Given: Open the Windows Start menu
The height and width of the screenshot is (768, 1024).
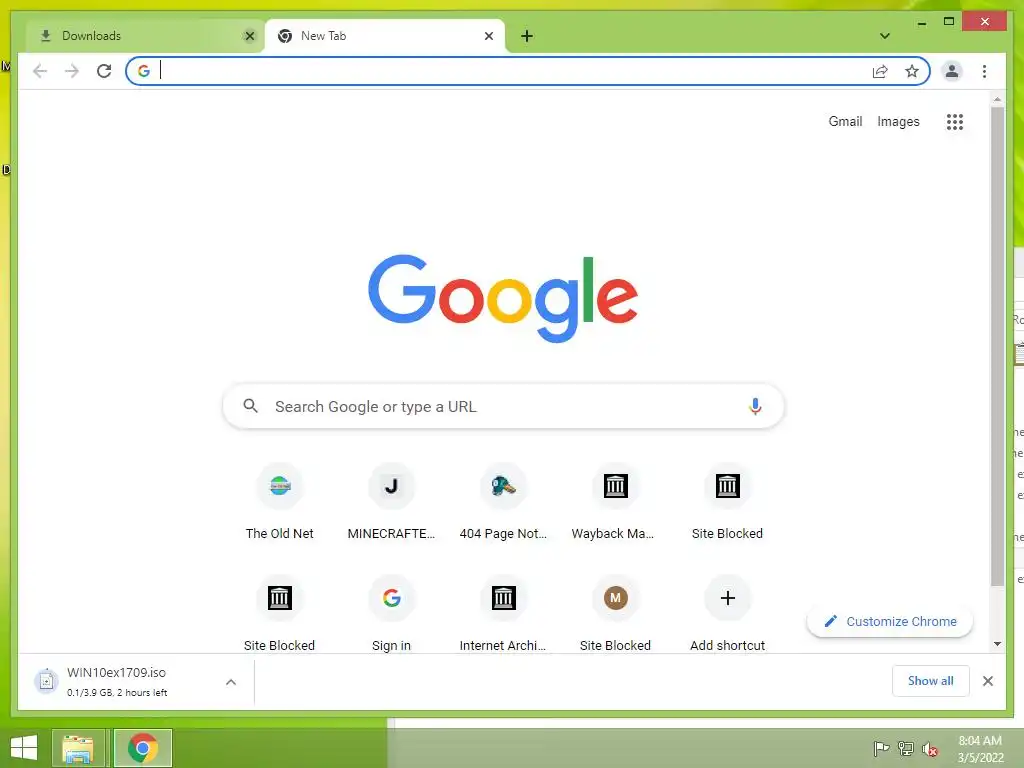Looking at the screenshot, I should point(24,748).
